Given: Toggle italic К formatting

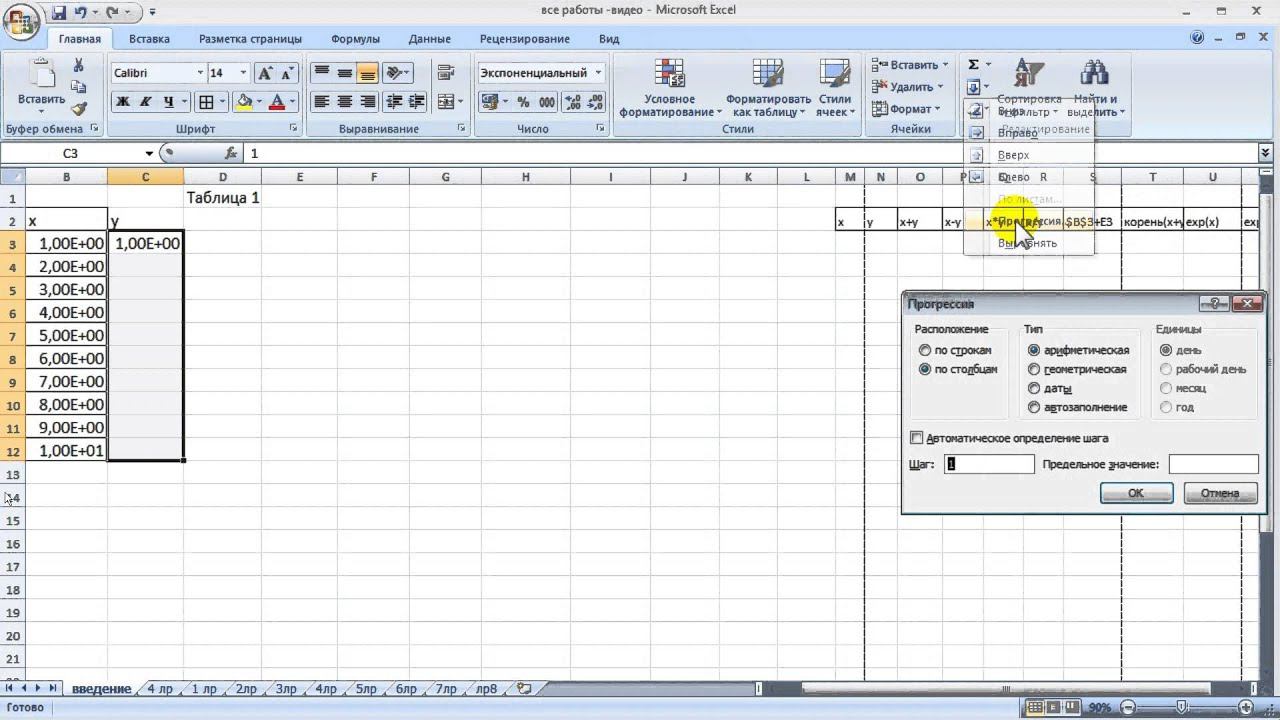Looking at the screenshot, I should (145, 102).
